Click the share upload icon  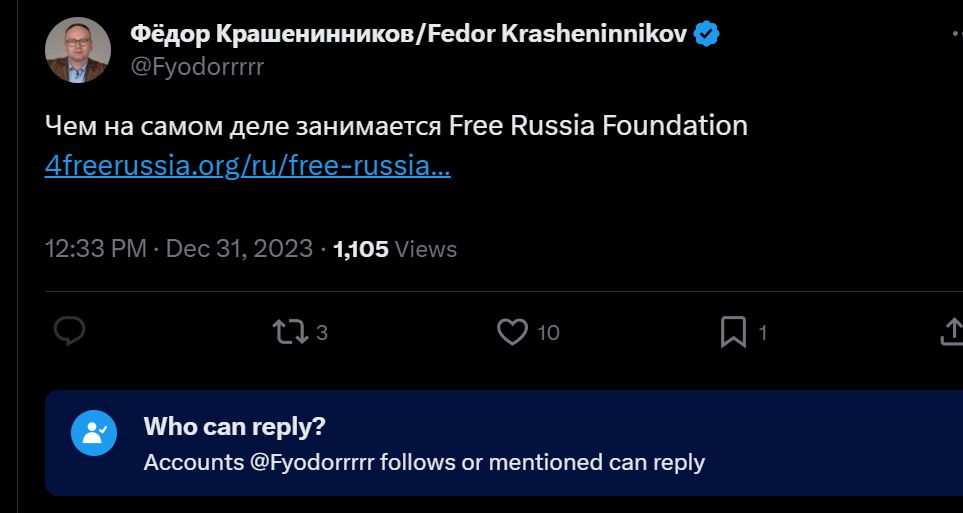(953, 332)
